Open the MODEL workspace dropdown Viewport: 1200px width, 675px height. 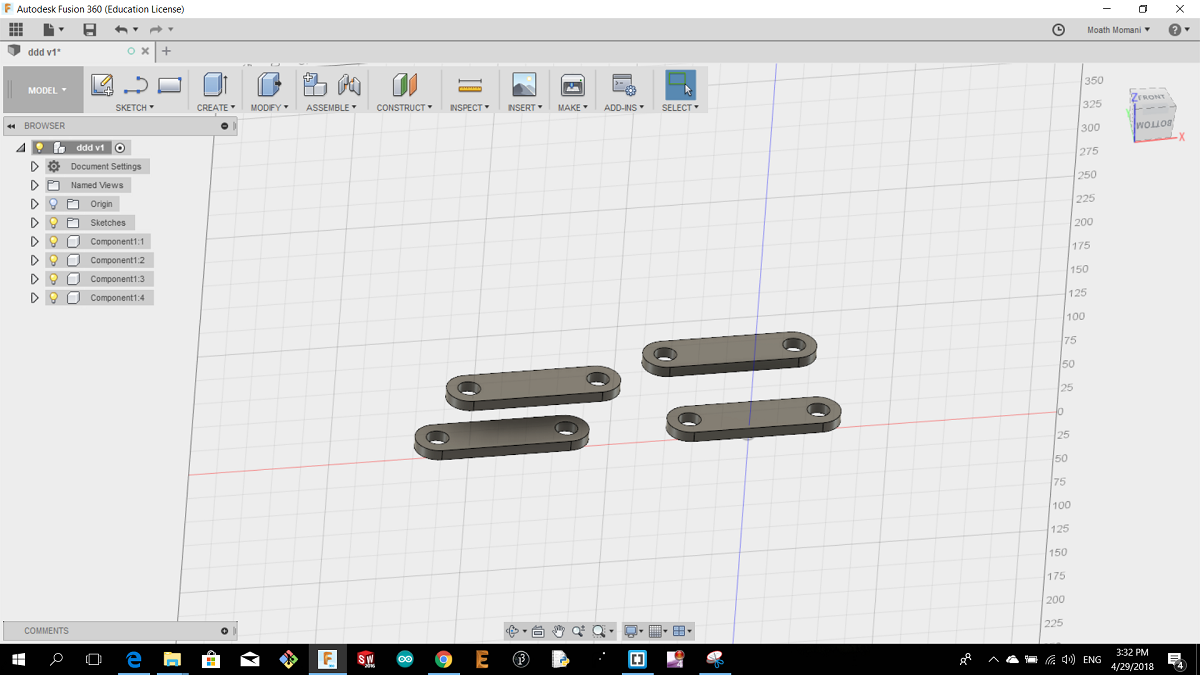42,90
